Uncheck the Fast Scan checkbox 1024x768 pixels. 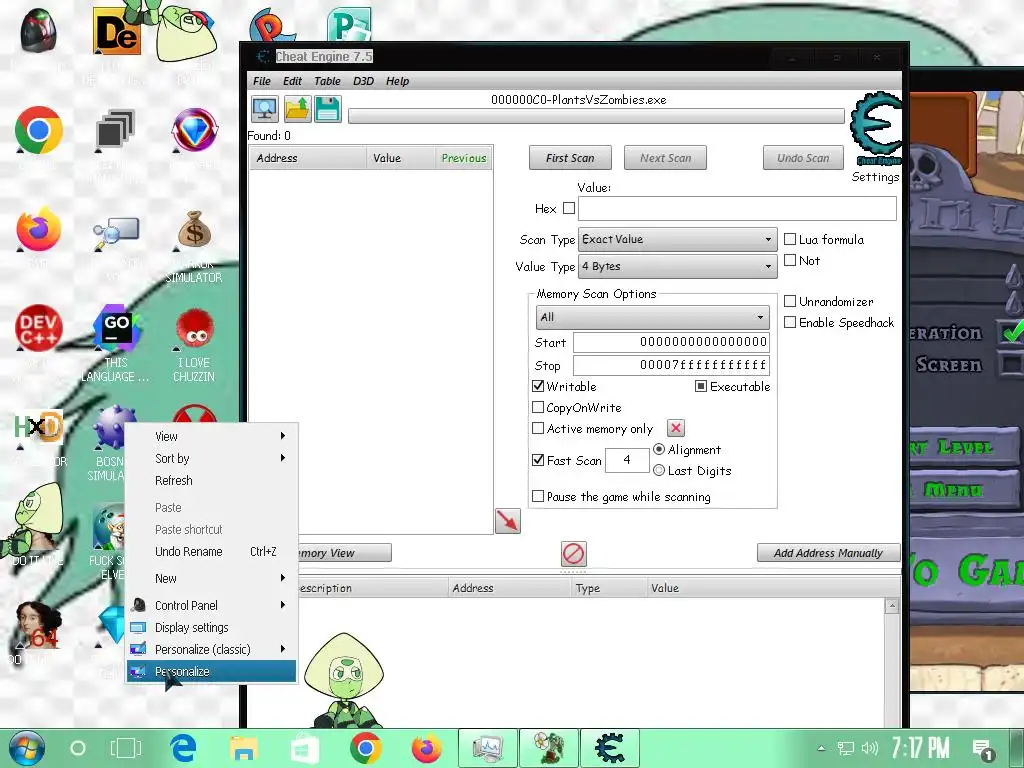coord(538,460)
